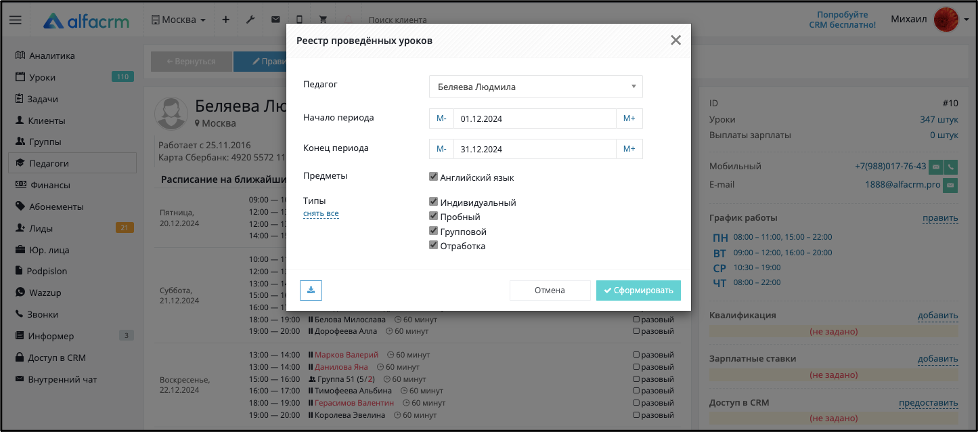Uncheck the Английский язык checkbox
Image resolution: width=979 pixels, height=433 pixels.
[433, 177]
